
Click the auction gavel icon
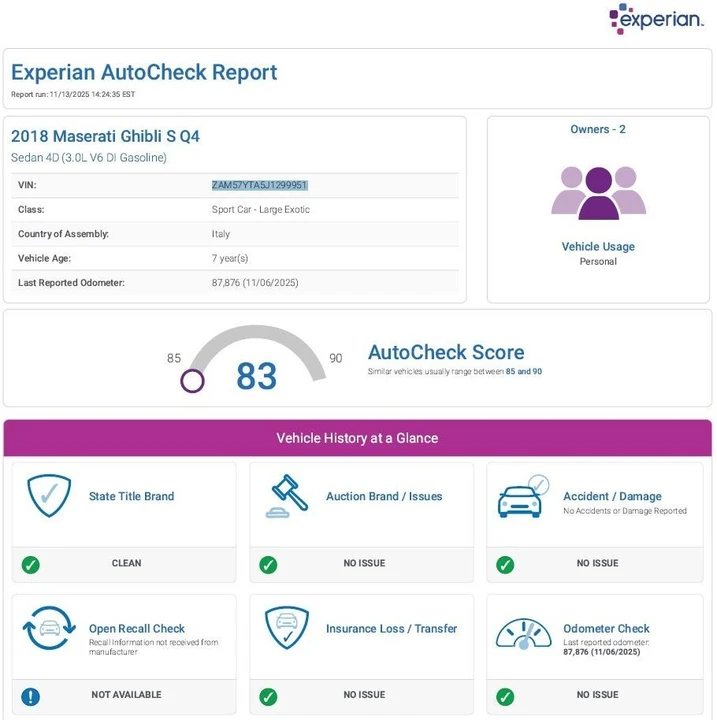(x=287, y=496)
